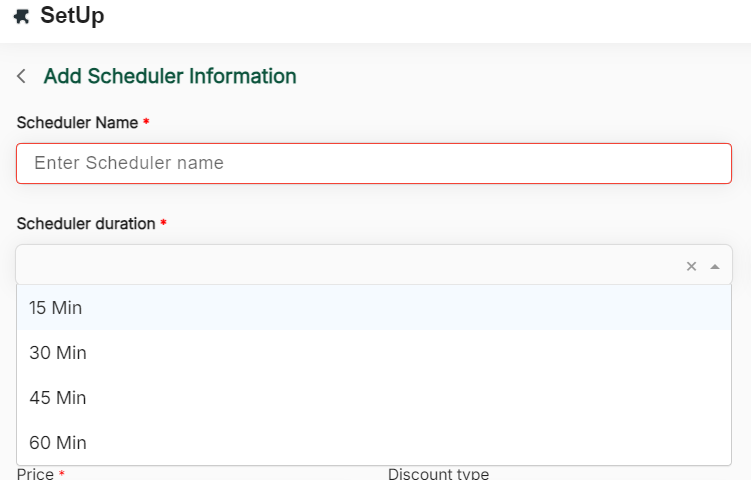
Task: Click the red asterisk after Scheduler duration
Action: click(x=163, y=223)
